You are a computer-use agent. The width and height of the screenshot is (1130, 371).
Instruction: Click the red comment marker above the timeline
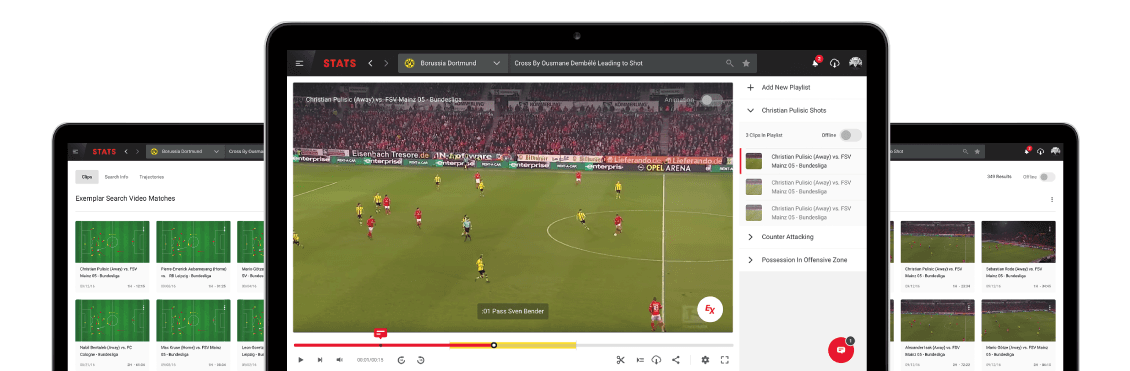(x=381, y=333)
